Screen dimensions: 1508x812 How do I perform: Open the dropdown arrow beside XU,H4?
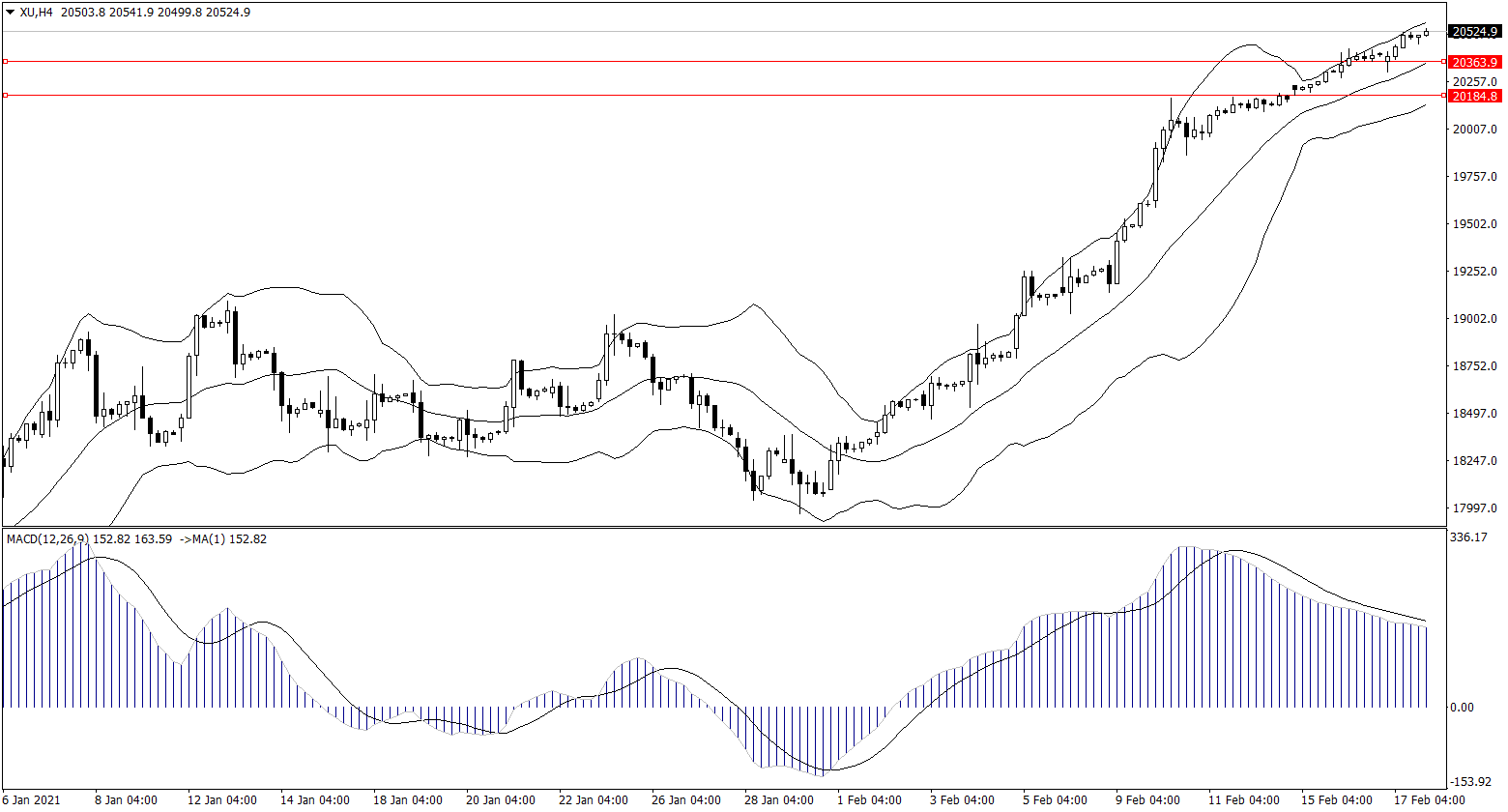(10, 13)
